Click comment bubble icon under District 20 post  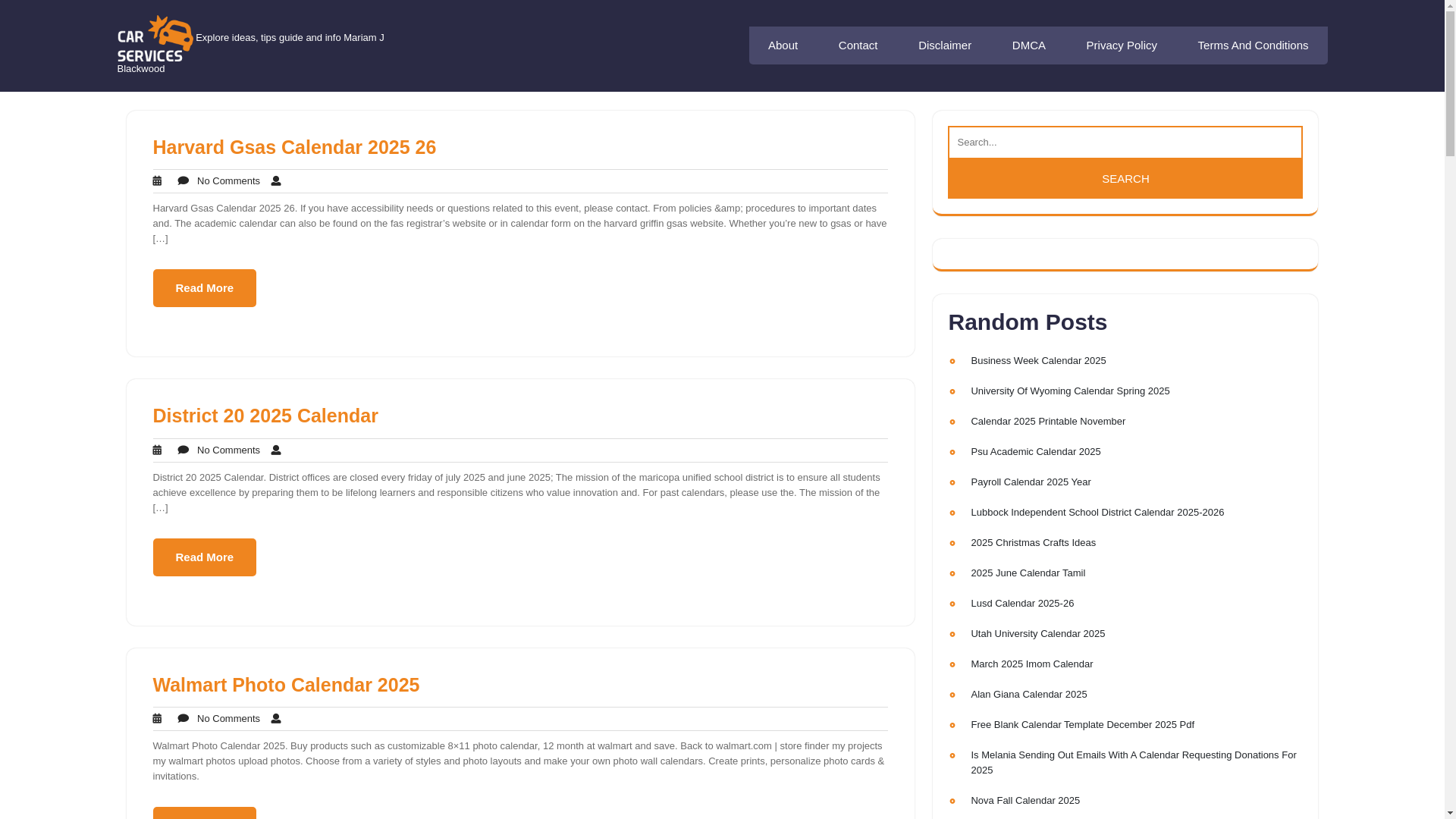(183, 450)
